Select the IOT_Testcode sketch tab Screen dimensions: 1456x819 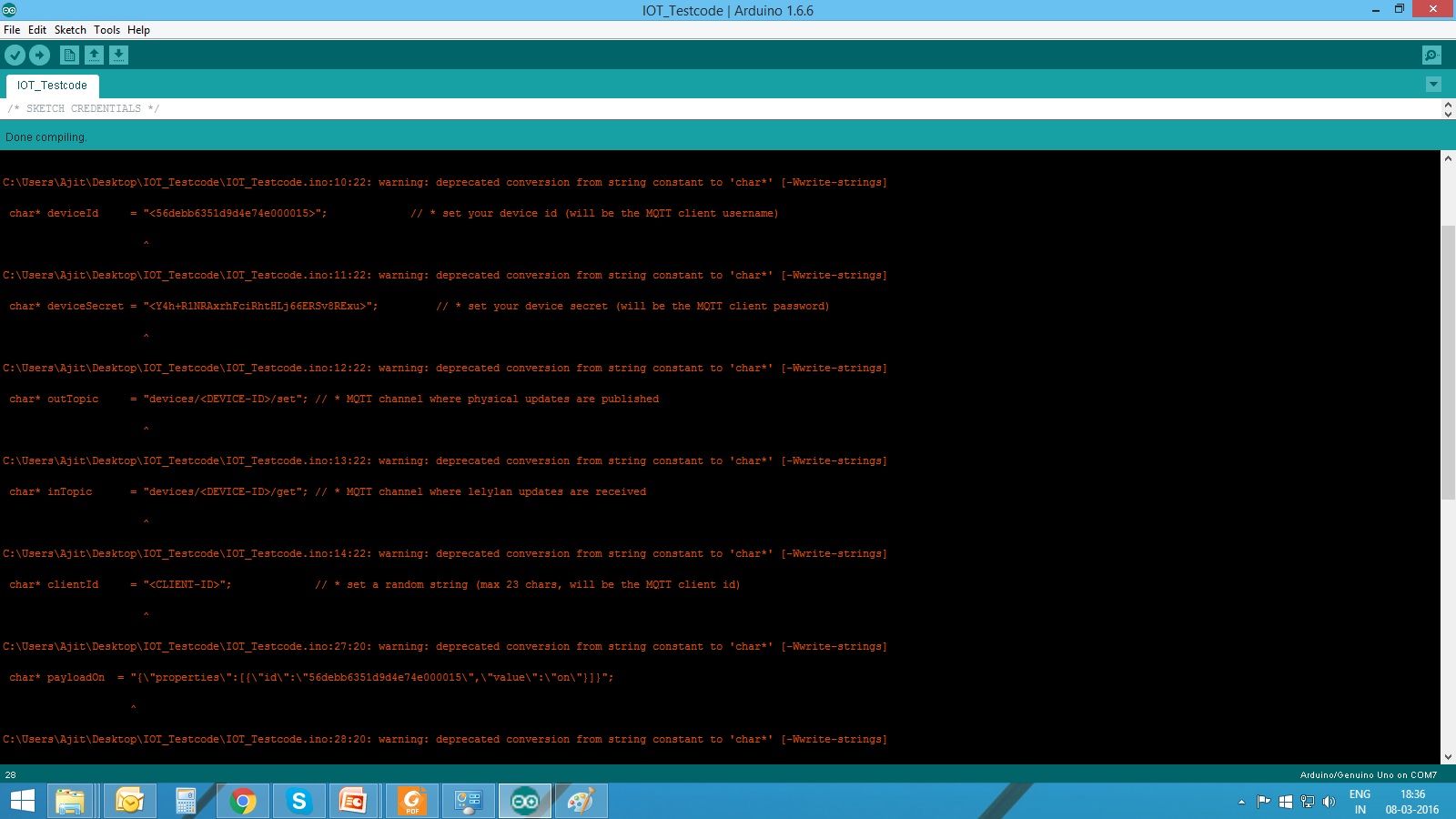pyautogui.click(x=52, y=86)
